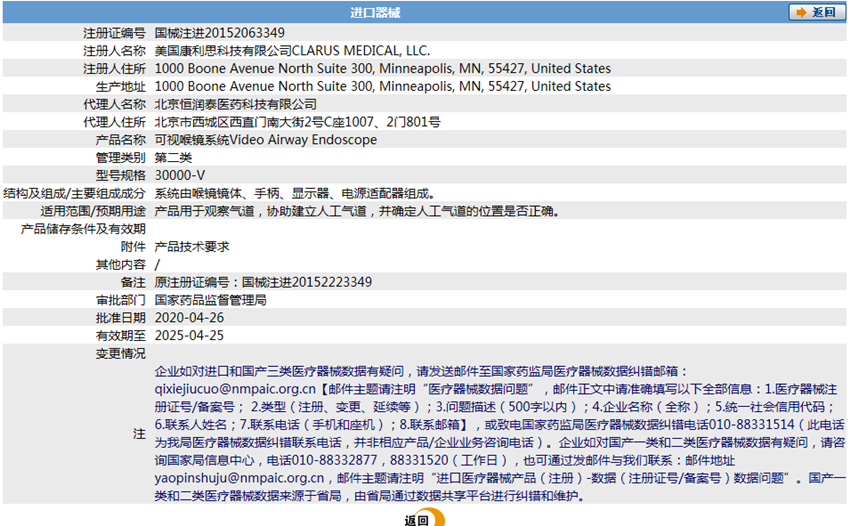Click approval department 国家药品监督管理局
The width and height of the screenshot is (850, 526).
[210, 300]
